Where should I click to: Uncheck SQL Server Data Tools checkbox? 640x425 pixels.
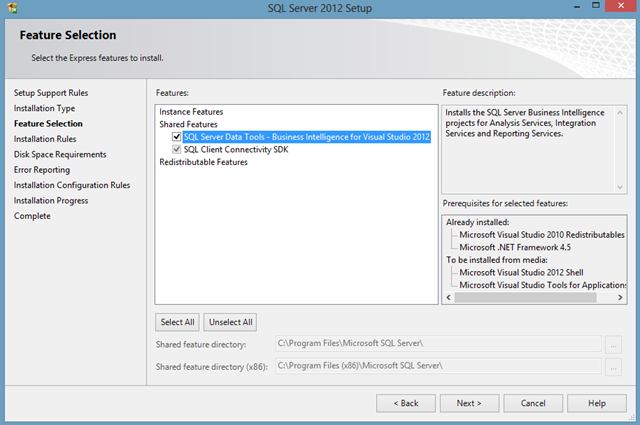click(176, 137)
